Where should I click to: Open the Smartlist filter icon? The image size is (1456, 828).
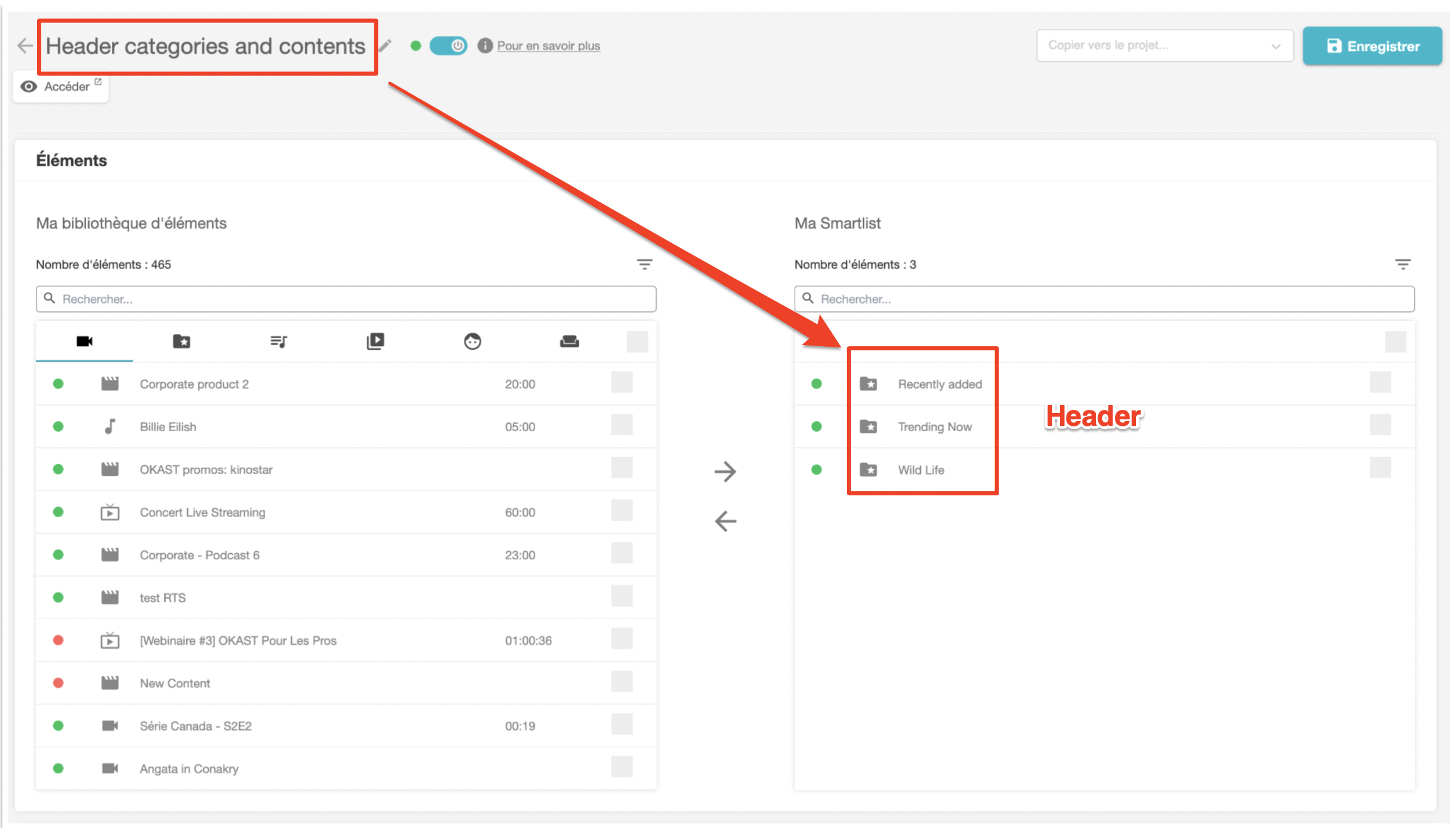point(1402,264)
